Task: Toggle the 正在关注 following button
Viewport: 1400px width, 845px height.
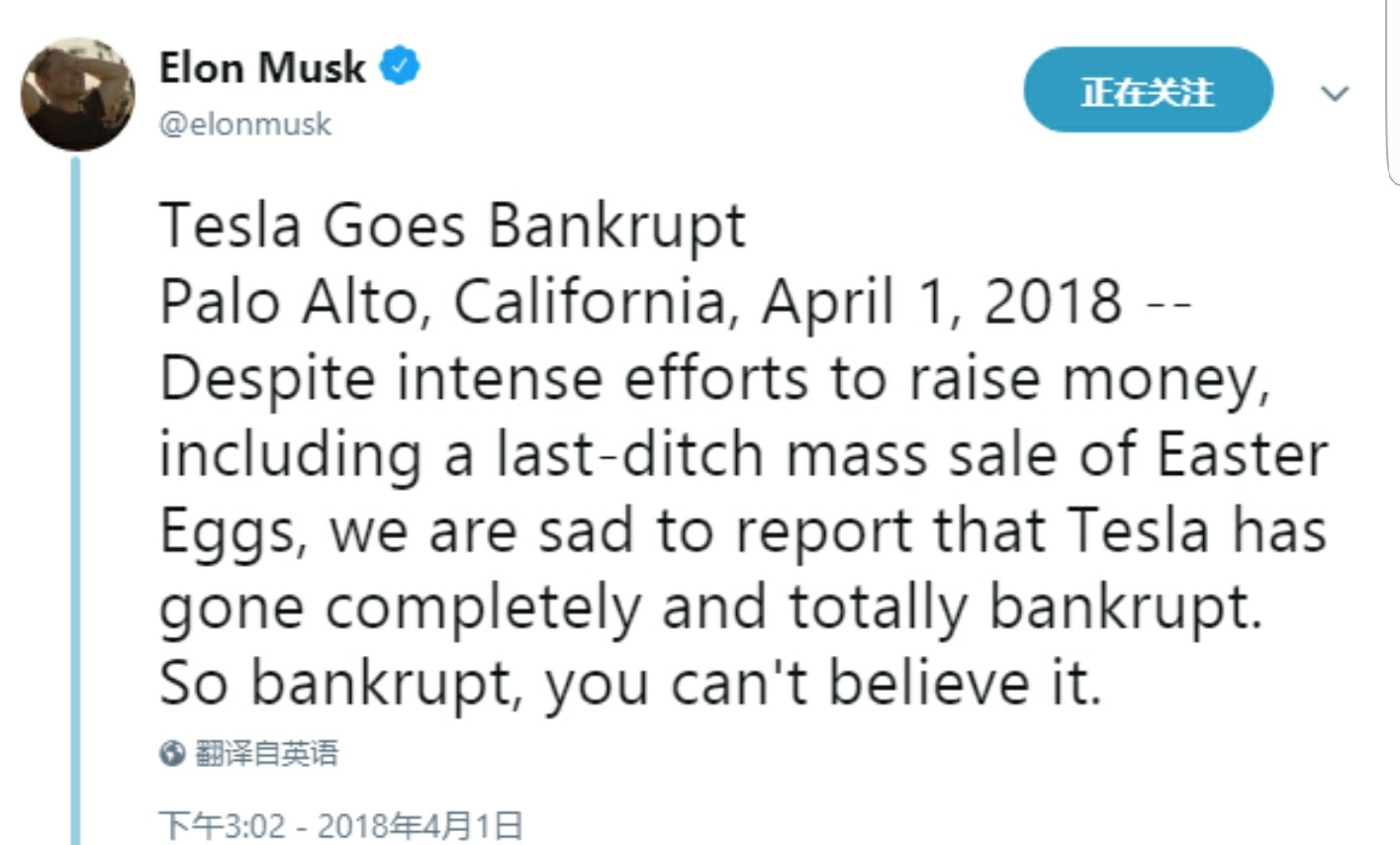Action: tap(1148, 91)
